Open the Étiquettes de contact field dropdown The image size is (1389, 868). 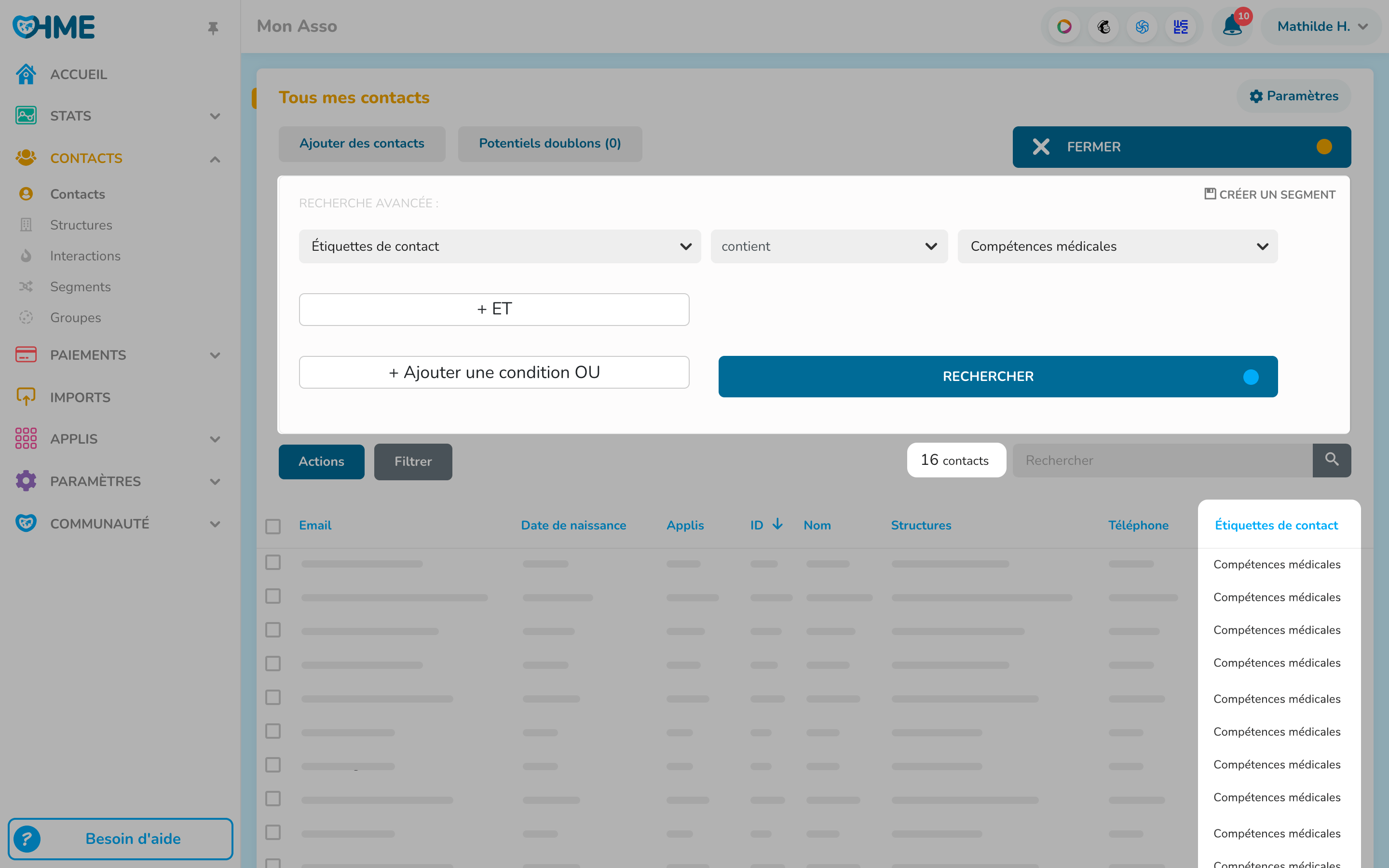499,246
